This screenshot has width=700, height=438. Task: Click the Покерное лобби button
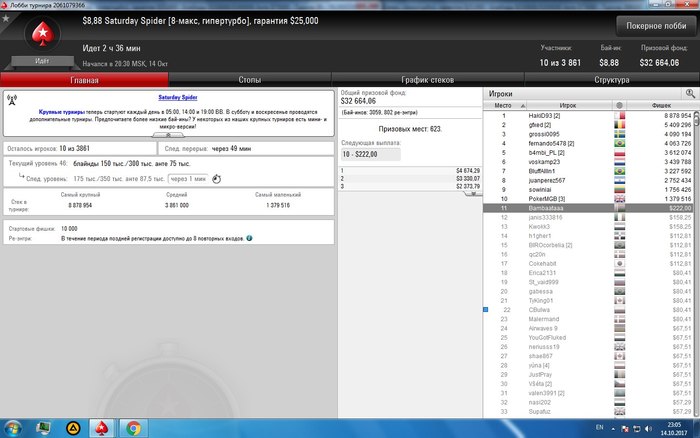(656, 26)
